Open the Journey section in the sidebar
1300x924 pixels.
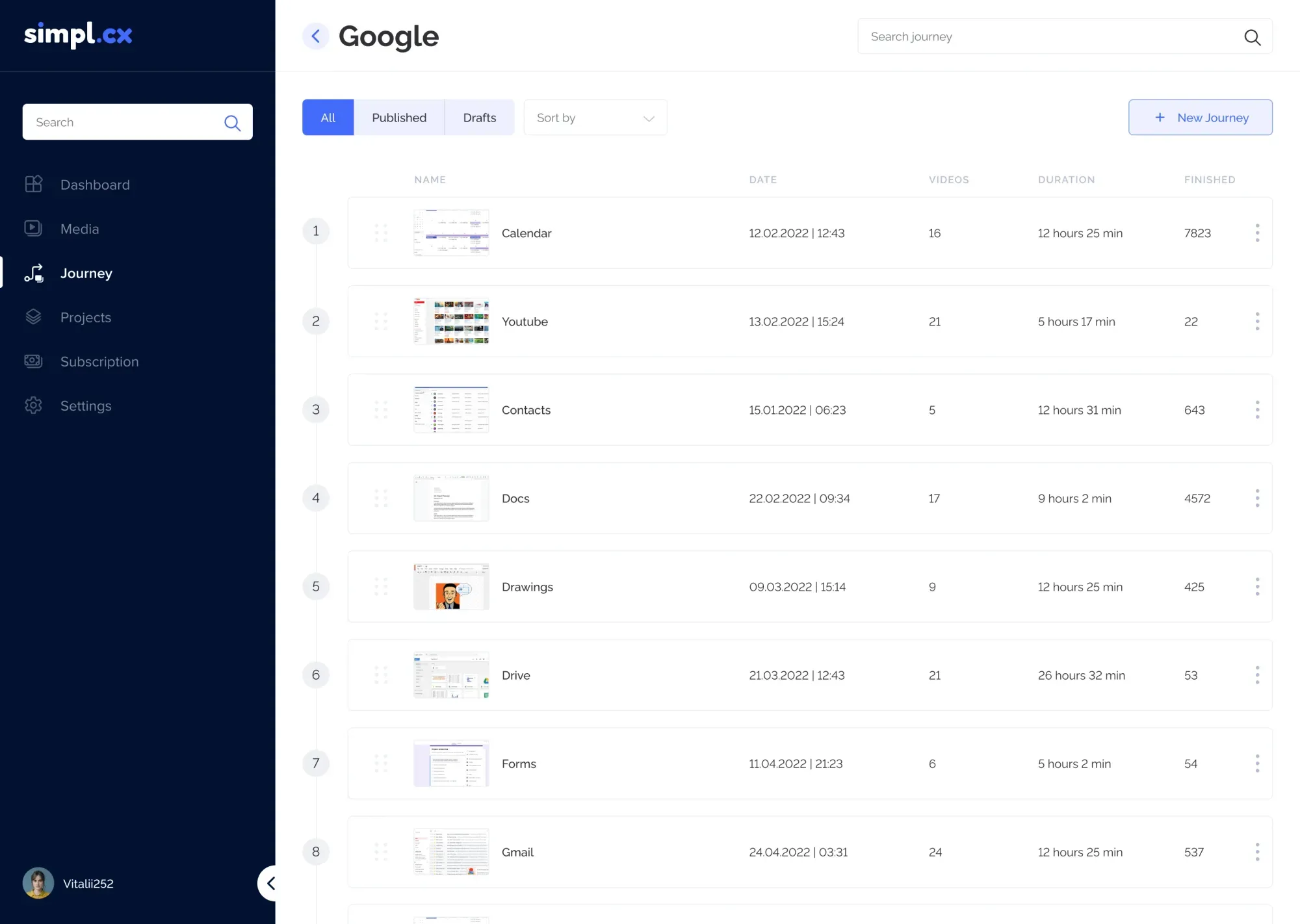tap(86, 273)
